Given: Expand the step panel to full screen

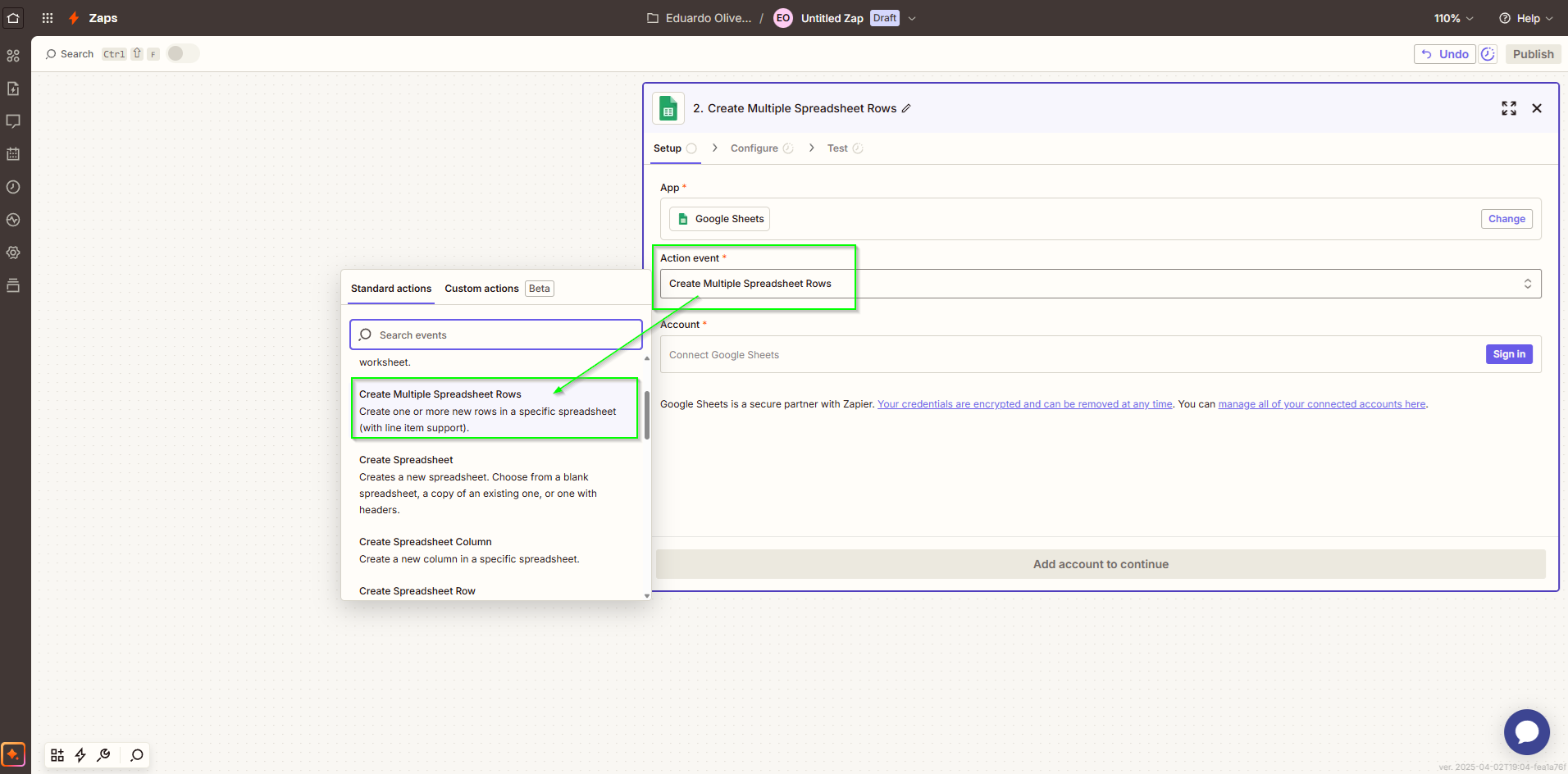Looking at the screenshot, I should pyautogui.click(x=1509, y=108).
